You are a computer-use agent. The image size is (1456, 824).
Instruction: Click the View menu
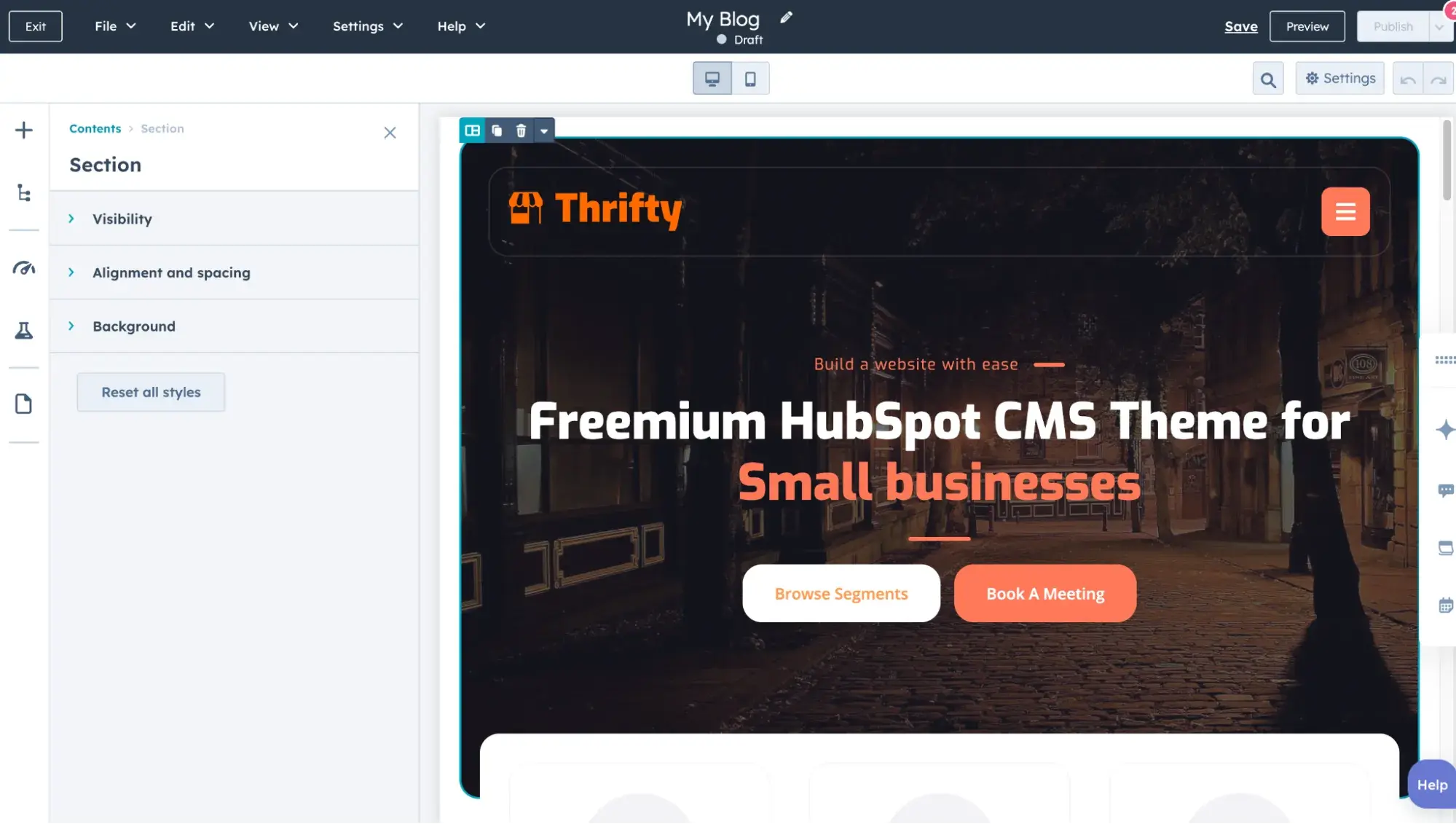276,26
